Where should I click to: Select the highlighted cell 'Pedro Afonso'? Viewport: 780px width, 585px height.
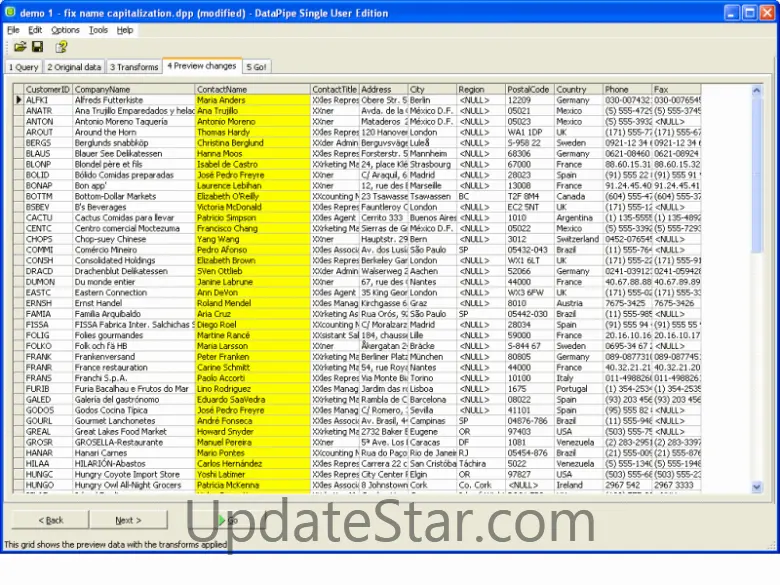252,250
